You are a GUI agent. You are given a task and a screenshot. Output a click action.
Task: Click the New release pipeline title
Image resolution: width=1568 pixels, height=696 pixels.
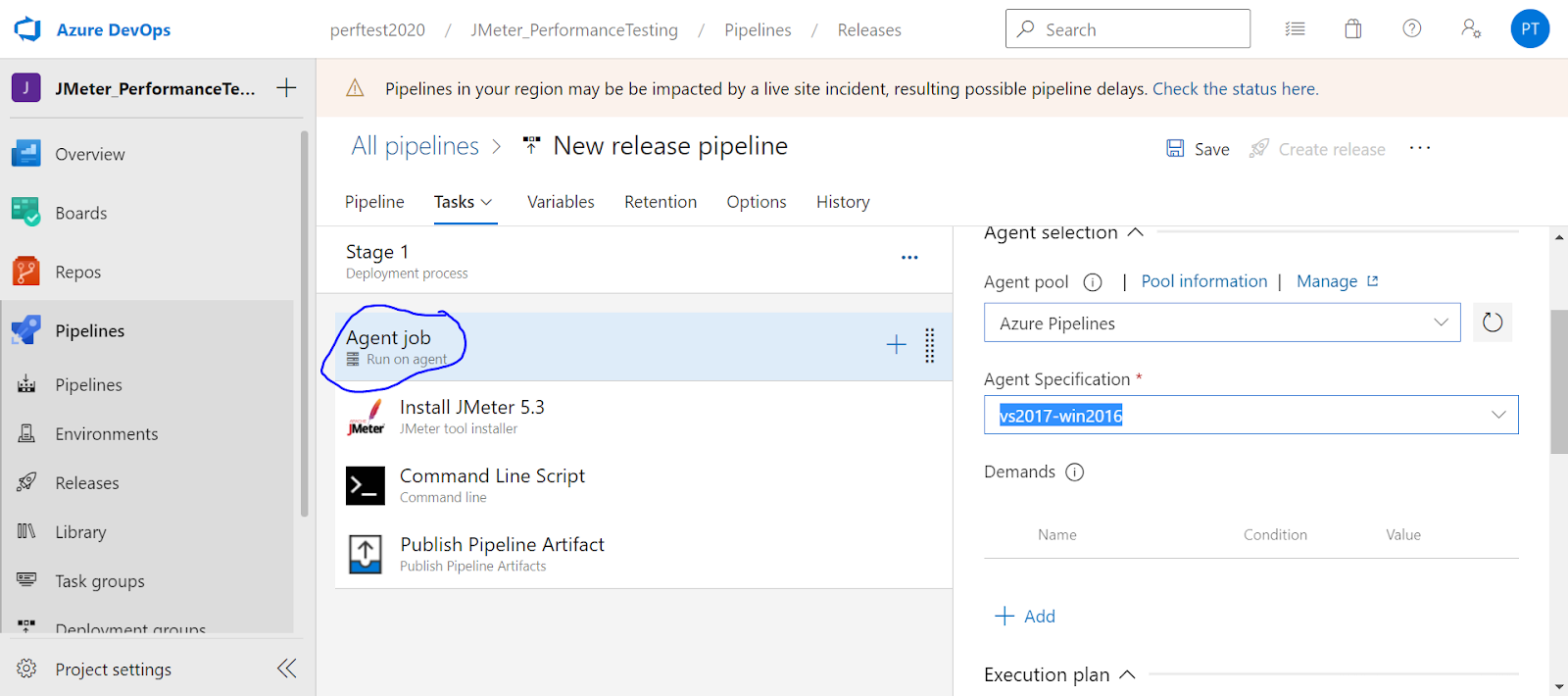(670, 146)
